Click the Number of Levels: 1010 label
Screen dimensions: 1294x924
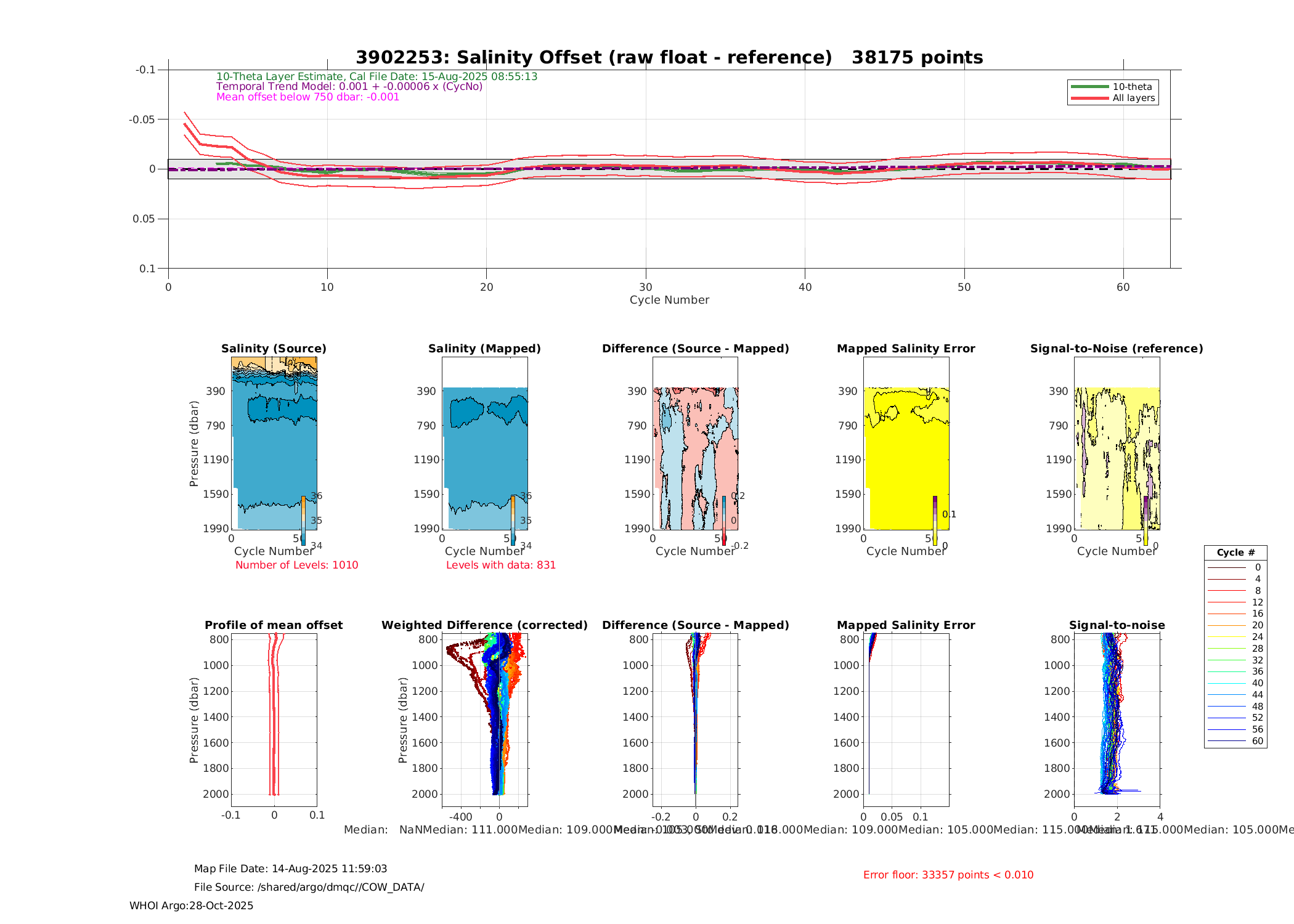pyautogui.click(x=296, y=565)
